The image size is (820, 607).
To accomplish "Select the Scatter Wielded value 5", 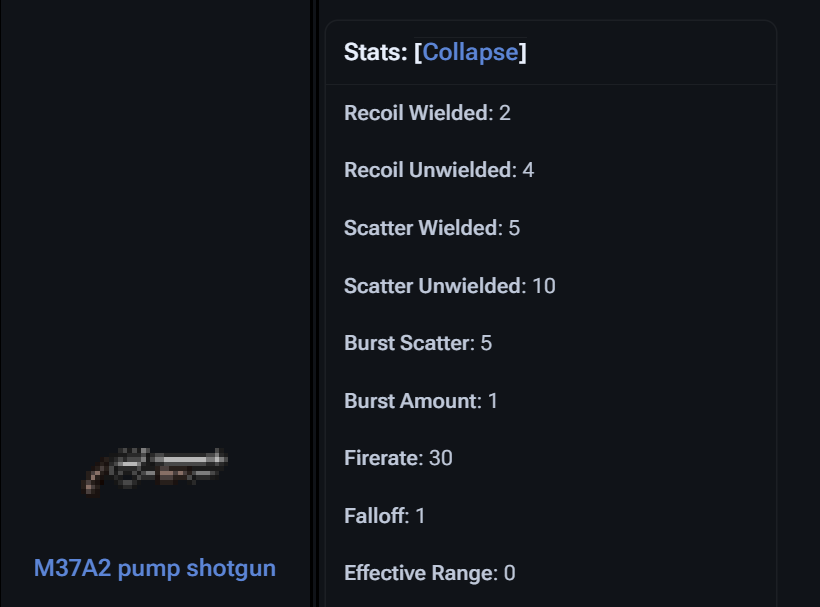I will 514,228.
